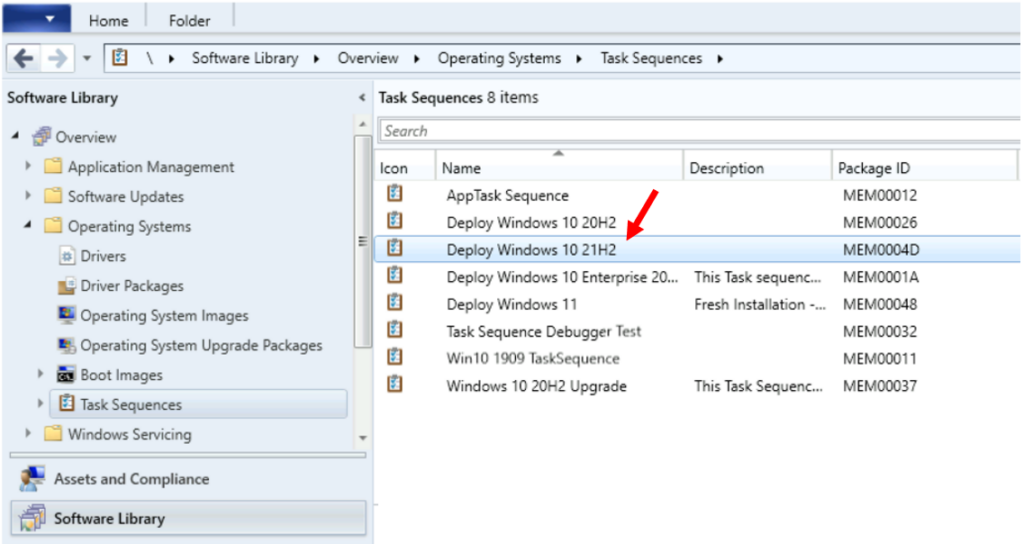Click the Assets and Compliance workspace icon
Image resolution: width=1024 pixels, height=544 pixels.
[32, 479]
